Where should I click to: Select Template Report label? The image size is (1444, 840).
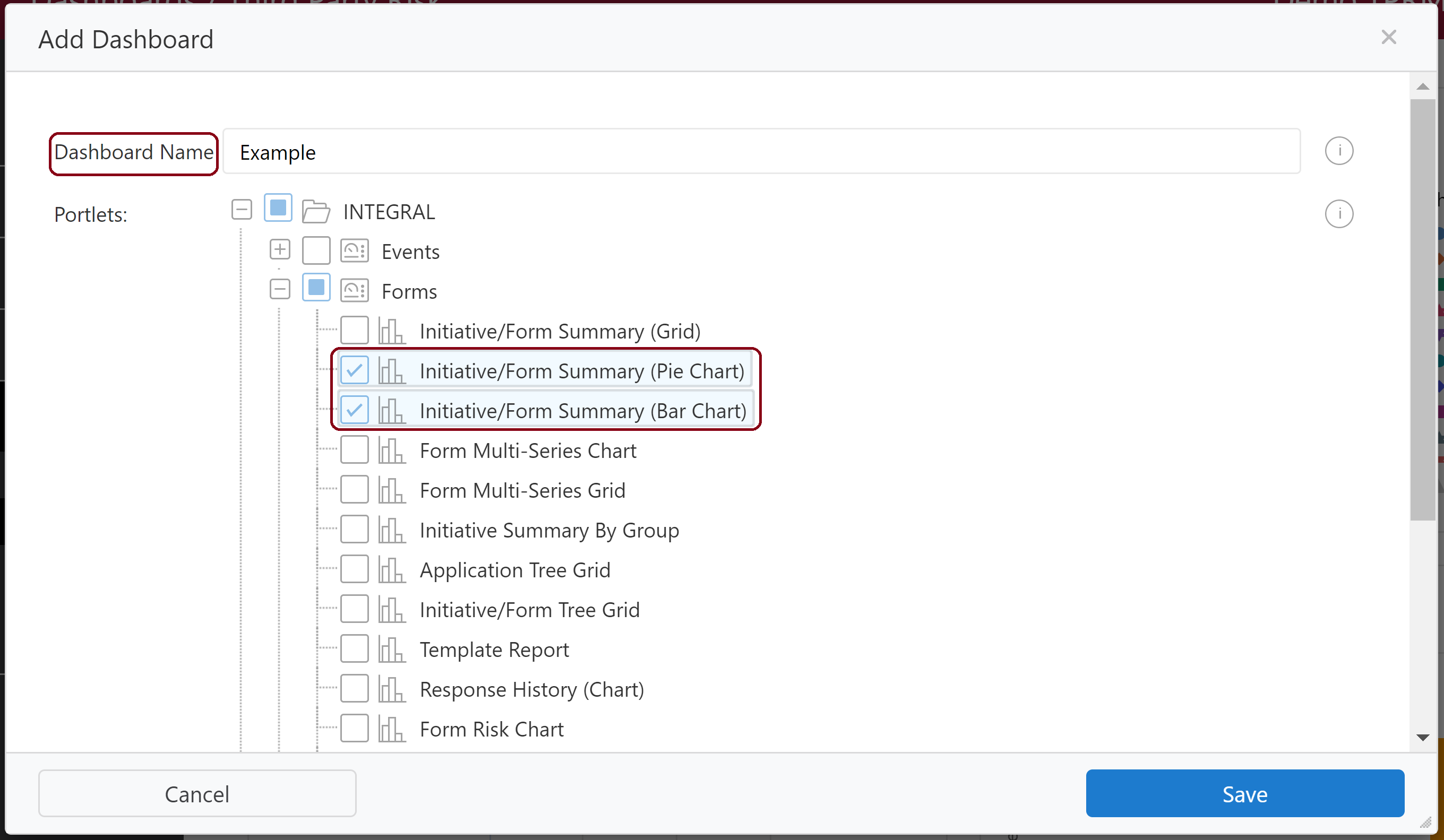pyautogui.click(x=494, y=650)
